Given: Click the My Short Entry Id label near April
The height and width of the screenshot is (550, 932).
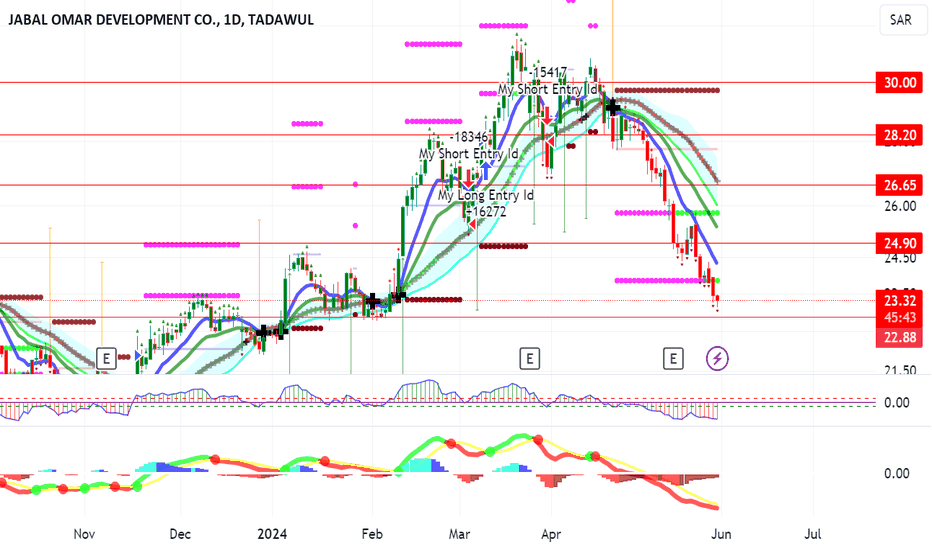Looking at the screenshot, I should [x=547, y=89].
